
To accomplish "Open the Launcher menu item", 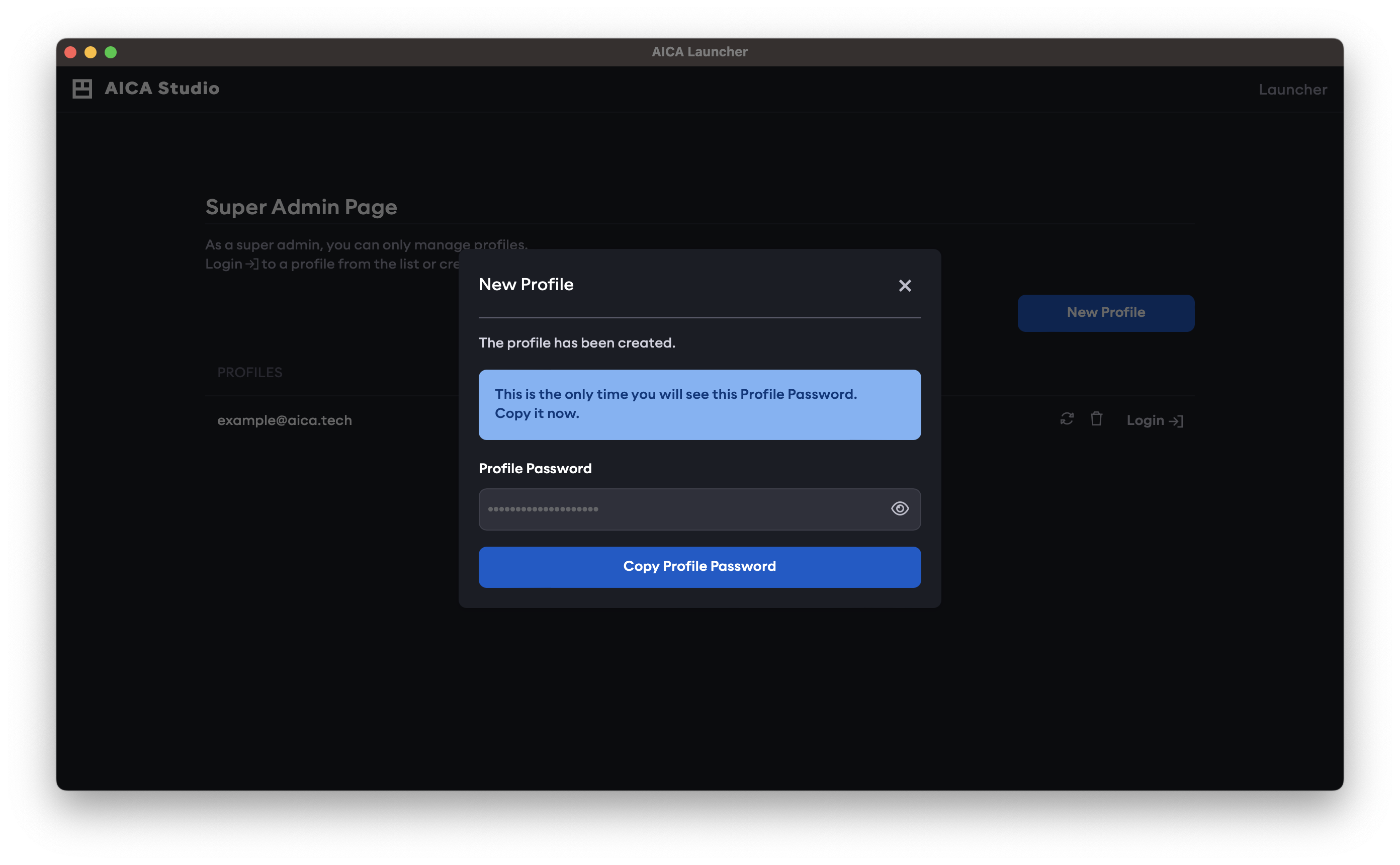I will pos(1292,90).
